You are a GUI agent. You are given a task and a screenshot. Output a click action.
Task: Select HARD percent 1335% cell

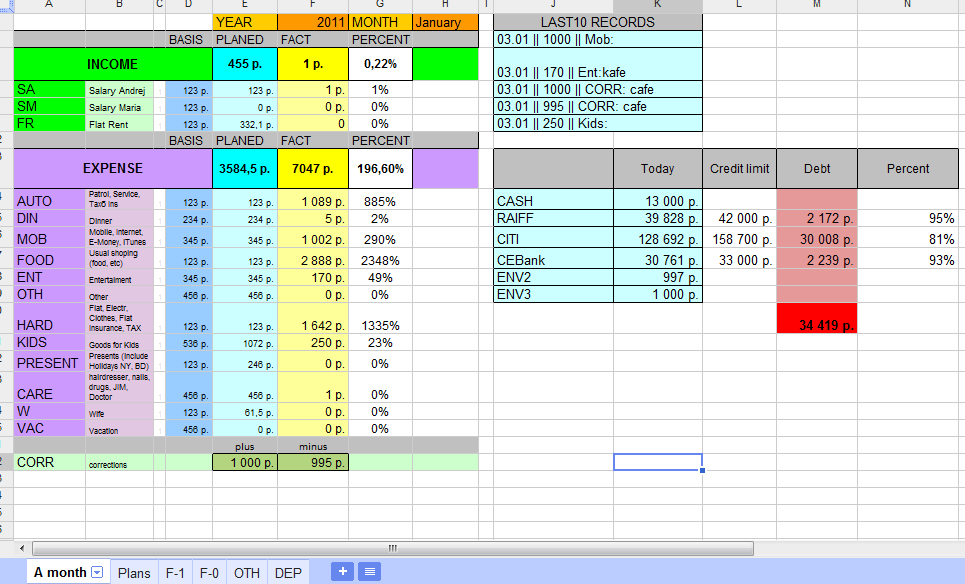[380, 318]
